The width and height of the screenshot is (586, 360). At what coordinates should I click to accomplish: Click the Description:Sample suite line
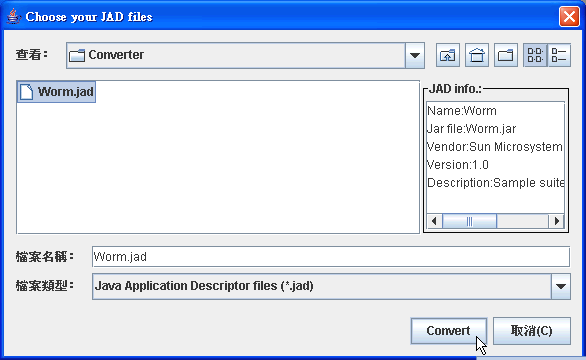pyautogui.click(x=496, y=183)
